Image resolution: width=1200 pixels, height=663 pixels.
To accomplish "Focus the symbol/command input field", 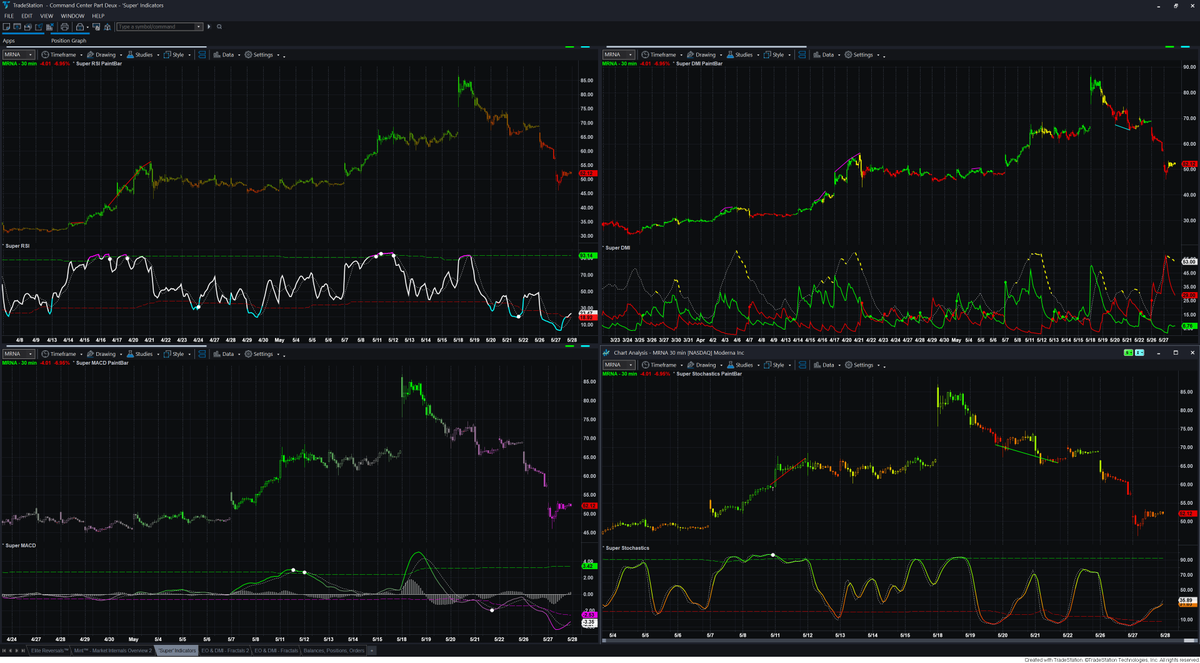I will click(154, 27).
